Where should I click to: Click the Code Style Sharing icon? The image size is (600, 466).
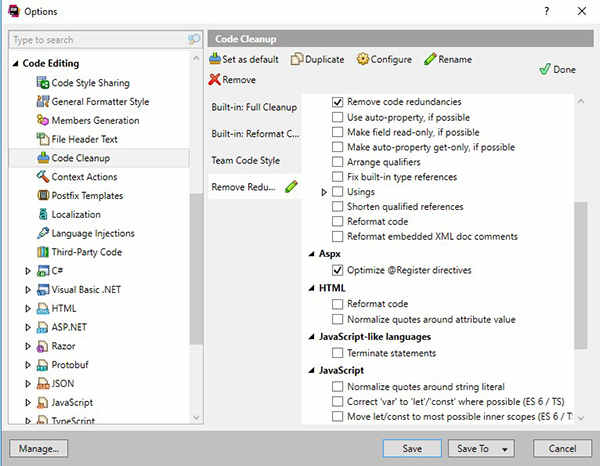[x=43, y=83]
